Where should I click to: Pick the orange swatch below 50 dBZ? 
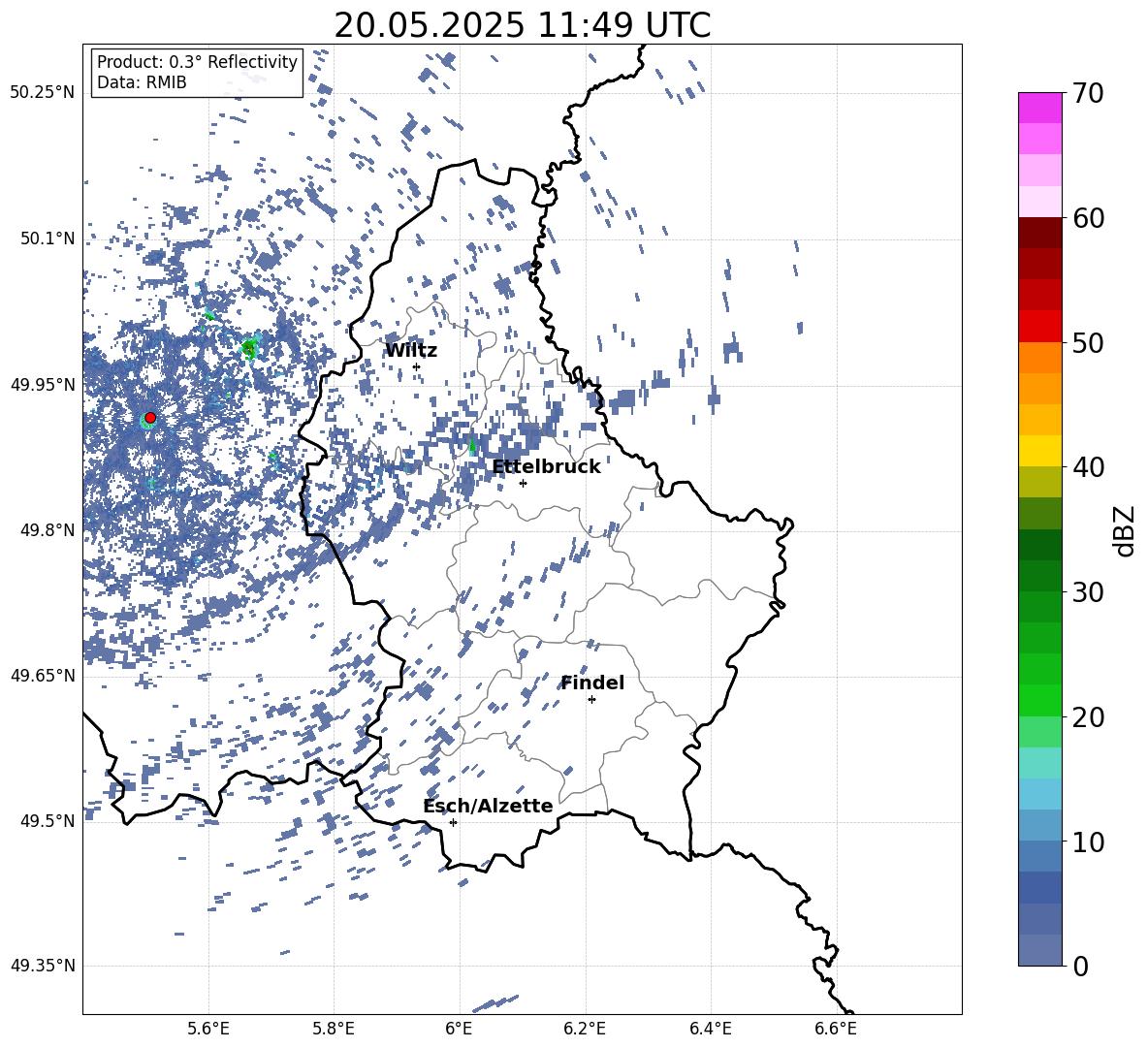click(1039, 358)
